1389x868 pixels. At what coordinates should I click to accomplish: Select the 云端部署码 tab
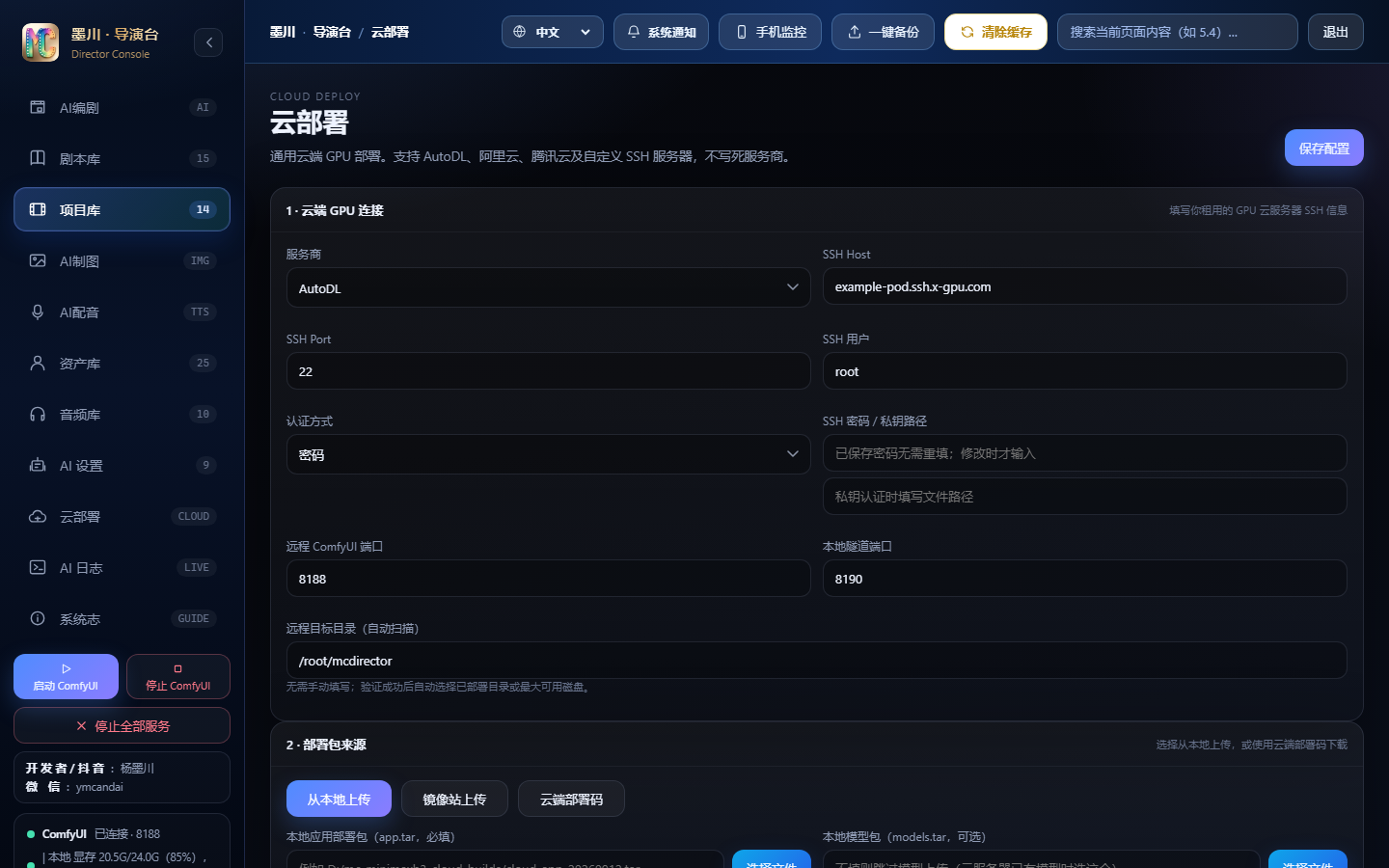click(571, 799)
